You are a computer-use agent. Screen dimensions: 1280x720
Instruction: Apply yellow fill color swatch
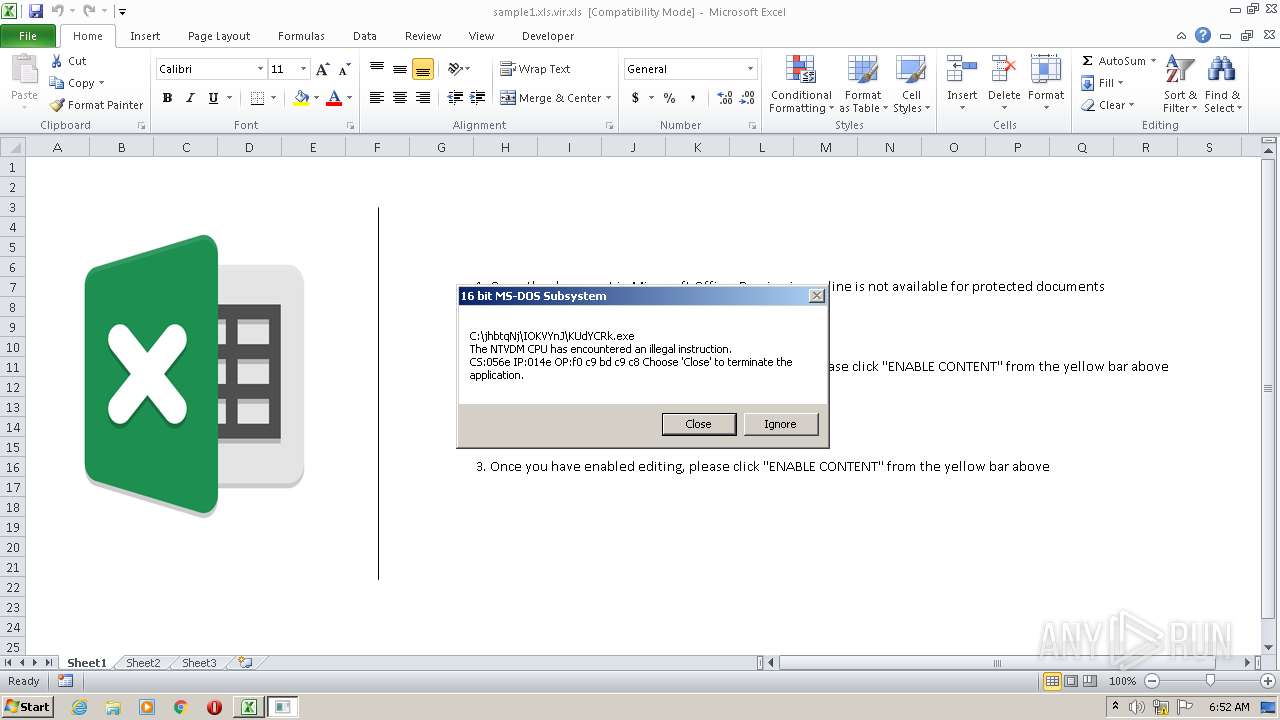coord(302,98)
